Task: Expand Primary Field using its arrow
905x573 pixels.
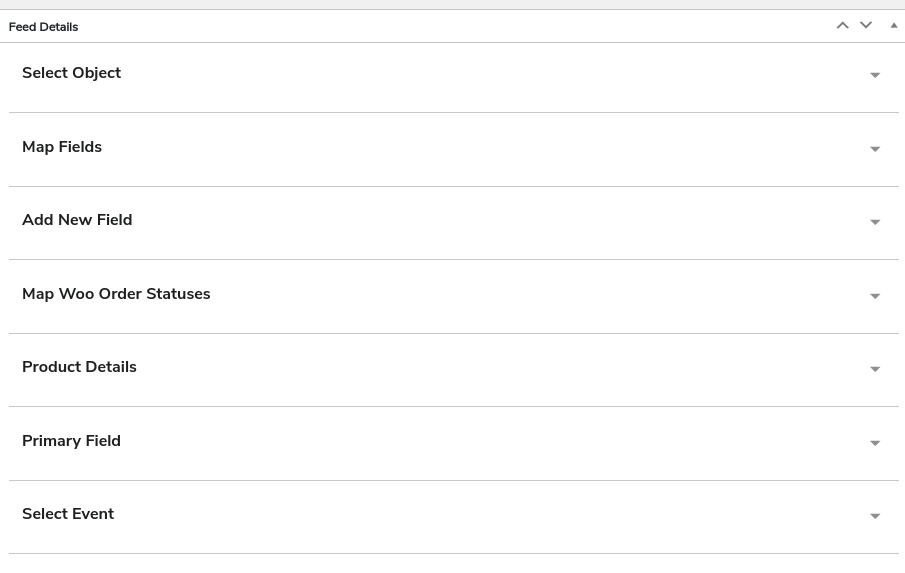Action: (875, 444)
